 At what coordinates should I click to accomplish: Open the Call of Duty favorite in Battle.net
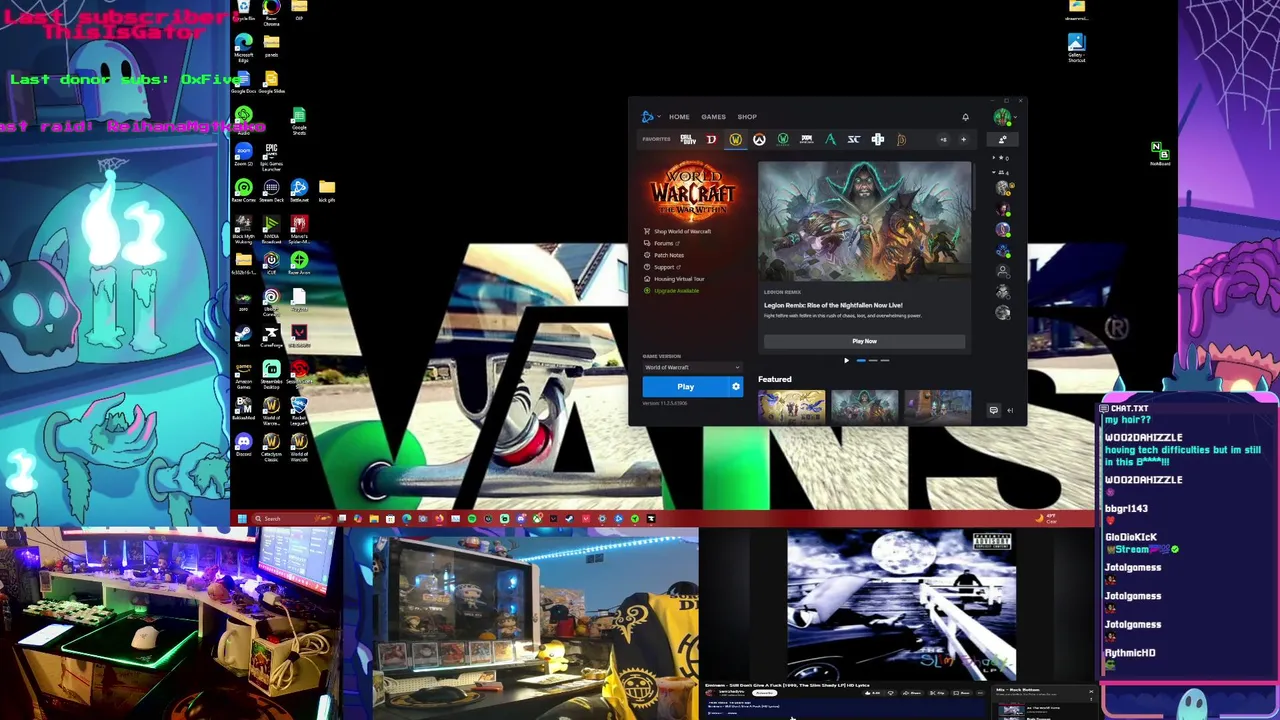coord(688,139)
